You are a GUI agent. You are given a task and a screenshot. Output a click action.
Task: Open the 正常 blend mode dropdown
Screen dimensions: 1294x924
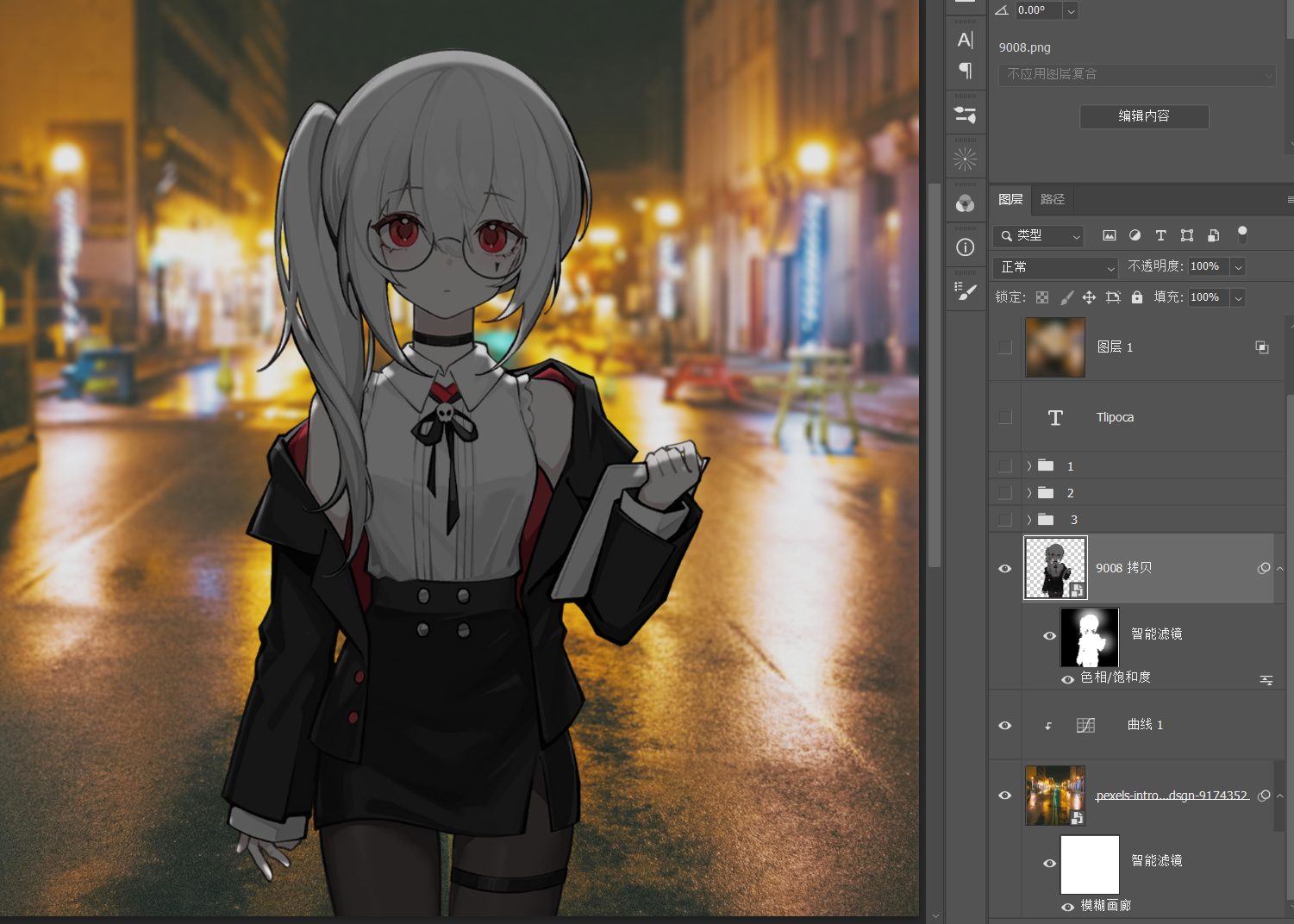(1055, 267)
